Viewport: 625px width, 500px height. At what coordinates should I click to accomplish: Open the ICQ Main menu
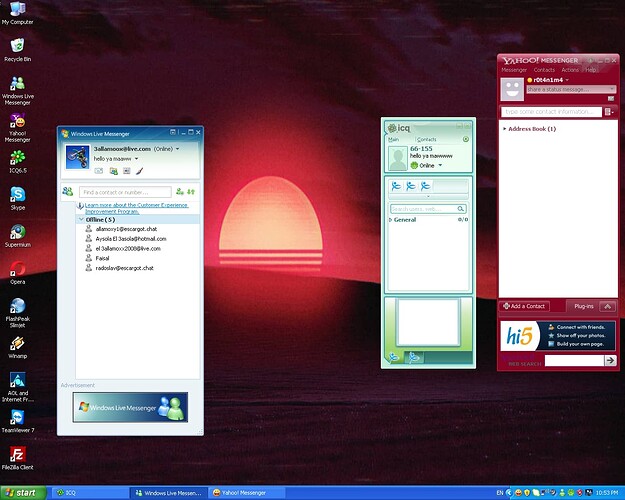click(393, 139)
